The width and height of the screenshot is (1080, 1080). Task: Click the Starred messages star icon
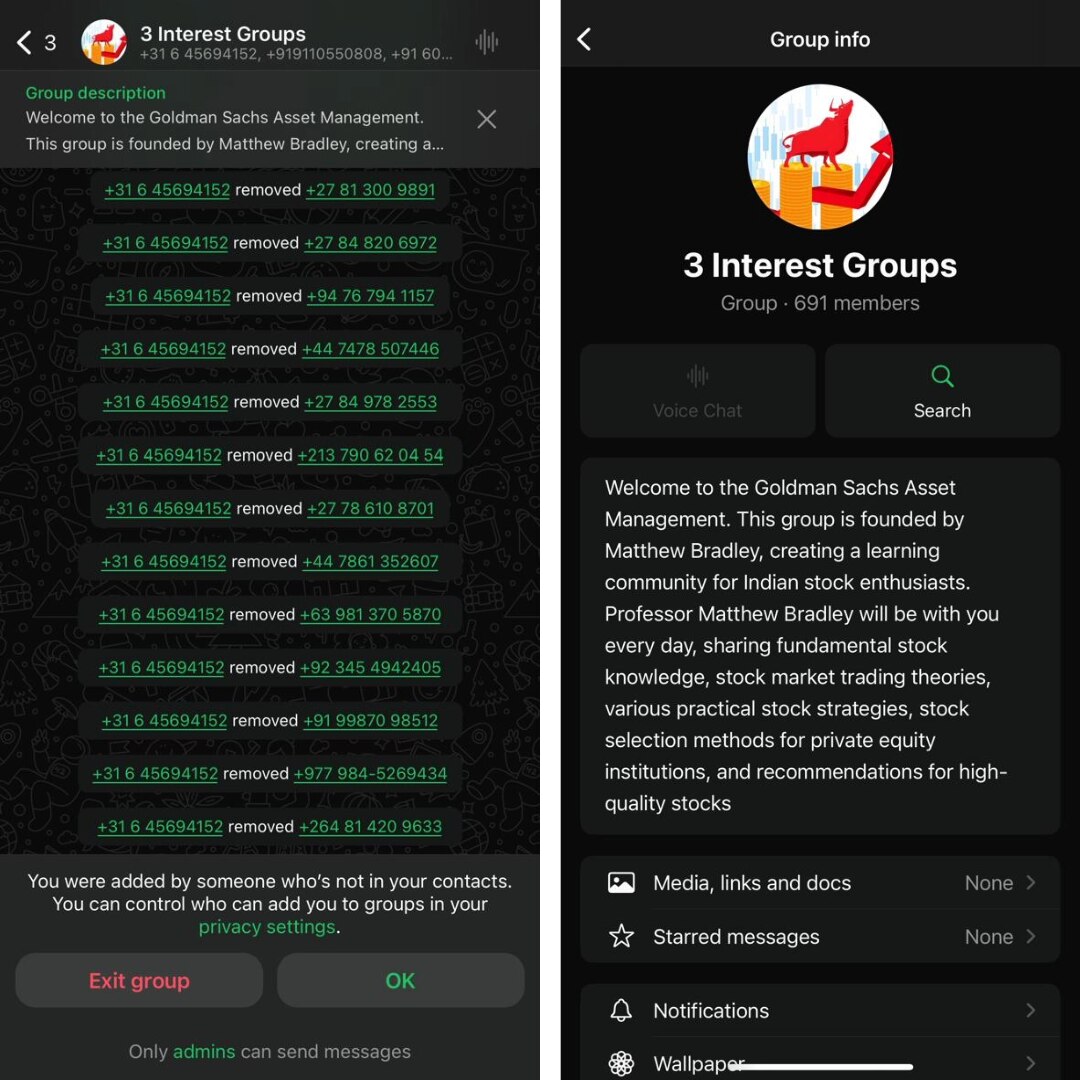click(x=621, y=936)
